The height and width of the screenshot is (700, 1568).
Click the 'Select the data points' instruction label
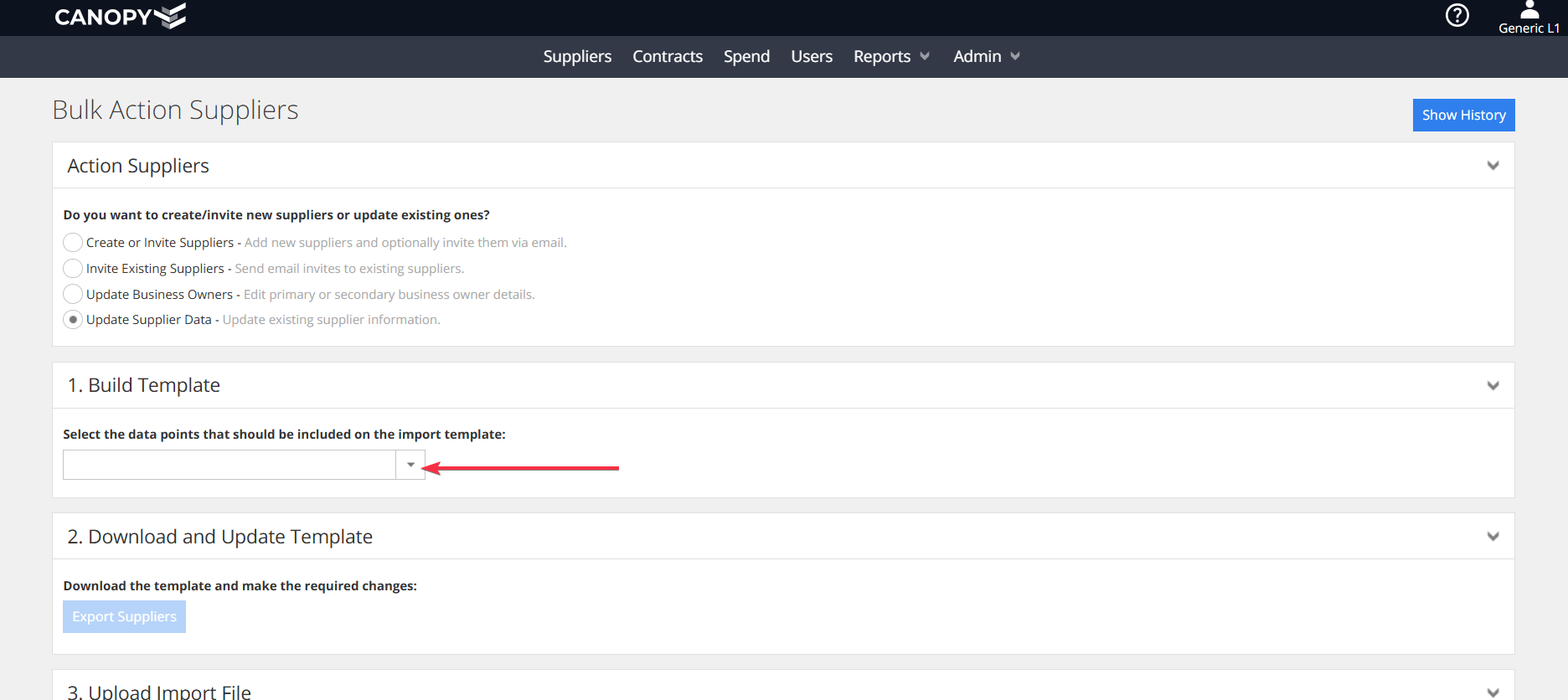click(284, 435)
